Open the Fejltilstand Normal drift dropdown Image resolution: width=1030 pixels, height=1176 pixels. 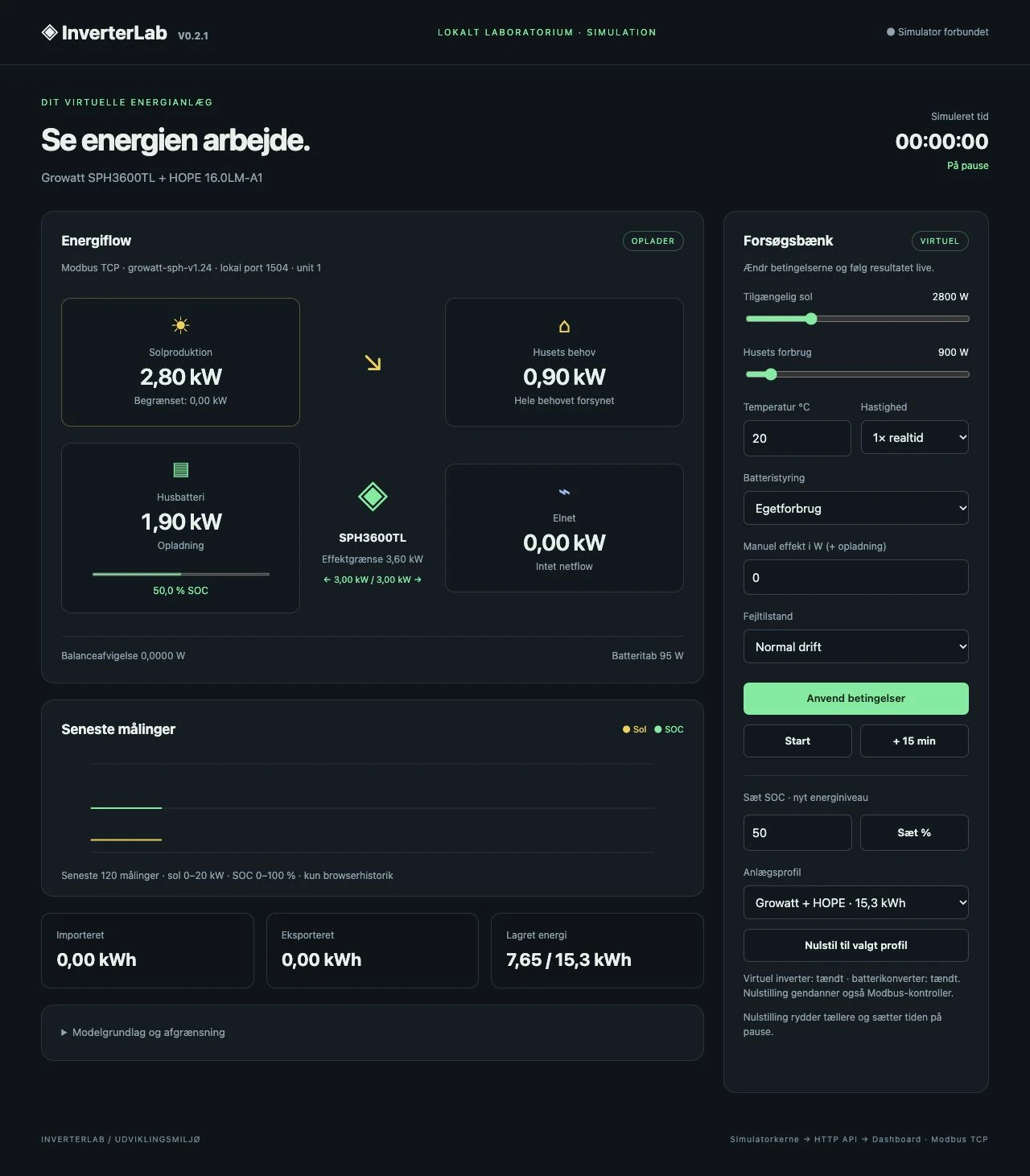(855, 646)
